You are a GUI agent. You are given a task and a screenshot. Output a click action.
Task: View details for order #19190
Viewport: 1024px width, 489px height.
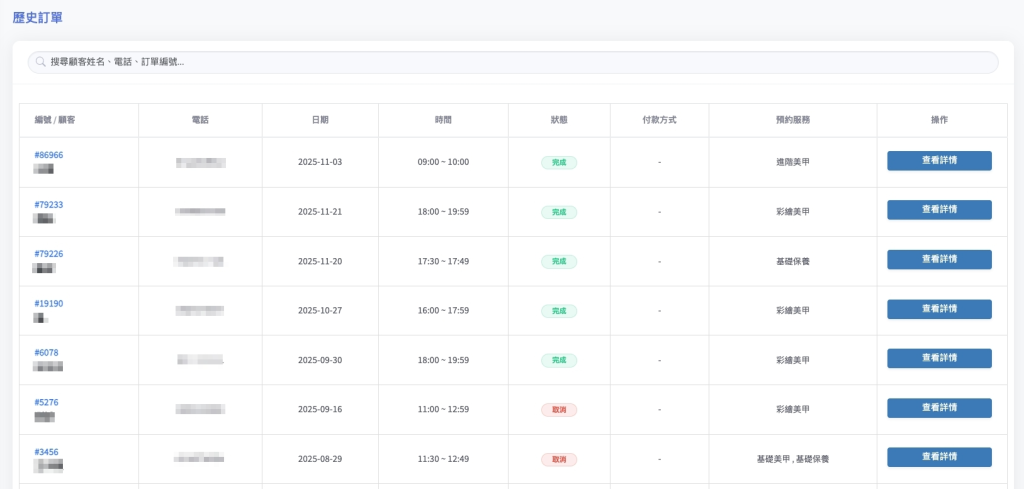[x=939, y=309]
